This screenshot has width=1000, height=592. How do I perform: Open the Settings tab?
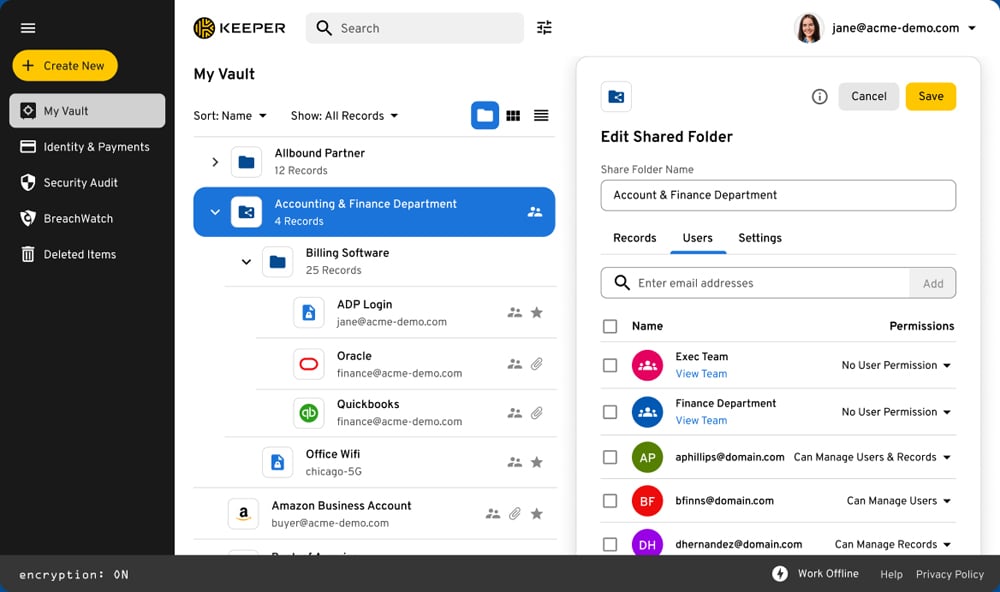click(x=759, y=238)
